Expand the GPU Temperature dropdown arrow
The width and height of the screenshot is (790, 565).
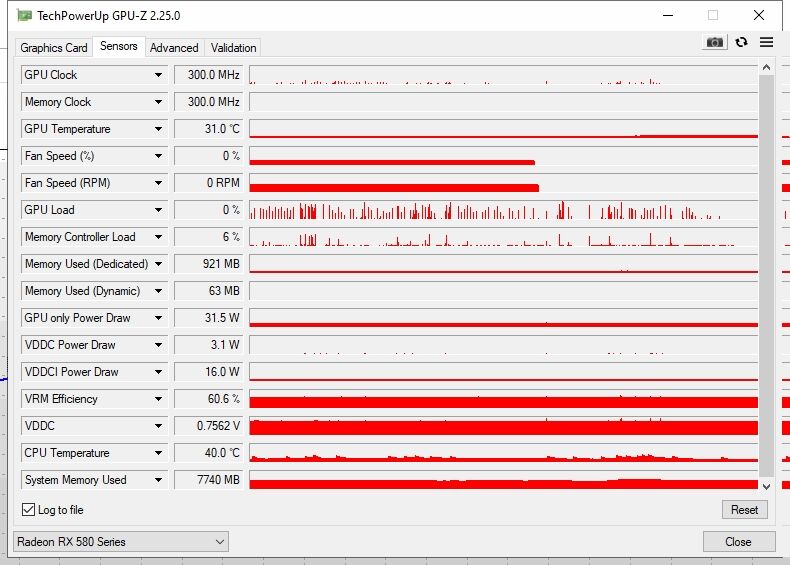[x=158, y=129]
